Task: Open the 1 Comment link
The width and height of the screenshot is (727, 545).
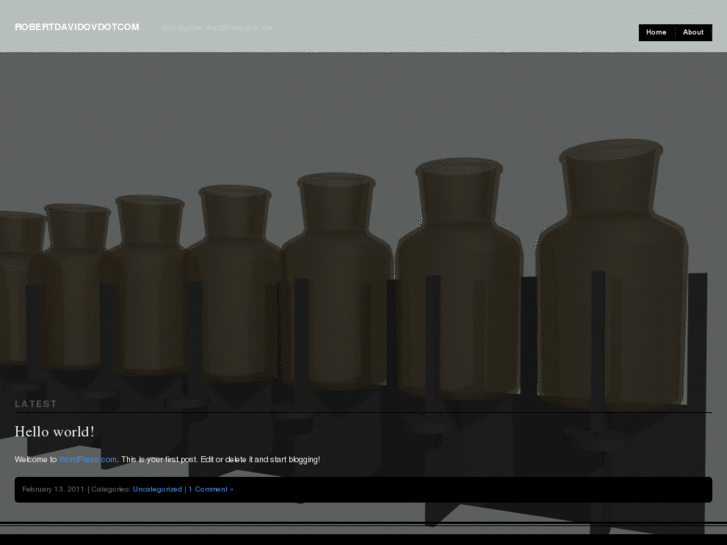Action: coord(210,489)
